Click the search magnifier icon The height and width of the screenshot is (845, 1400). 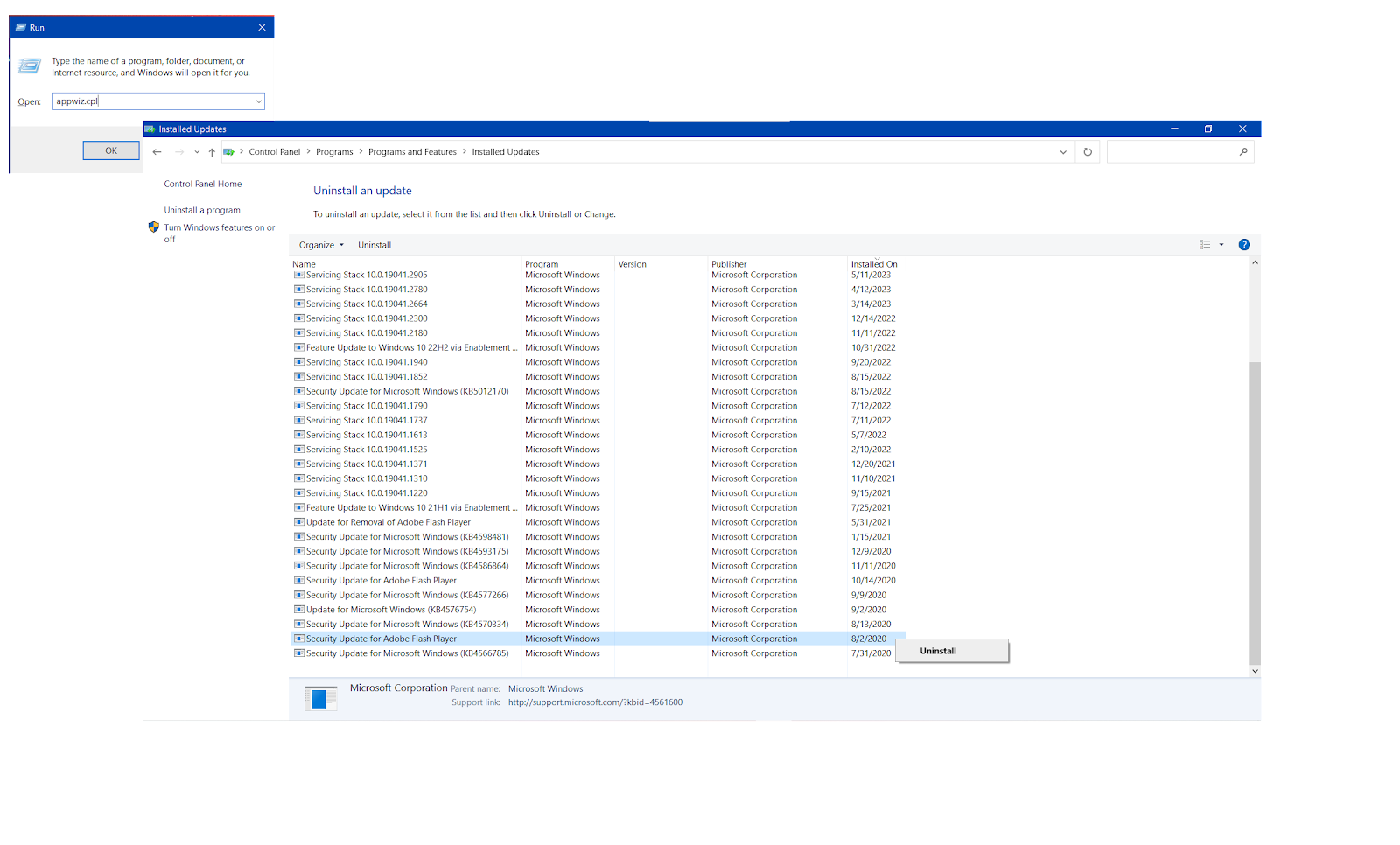coord(1243,152)
